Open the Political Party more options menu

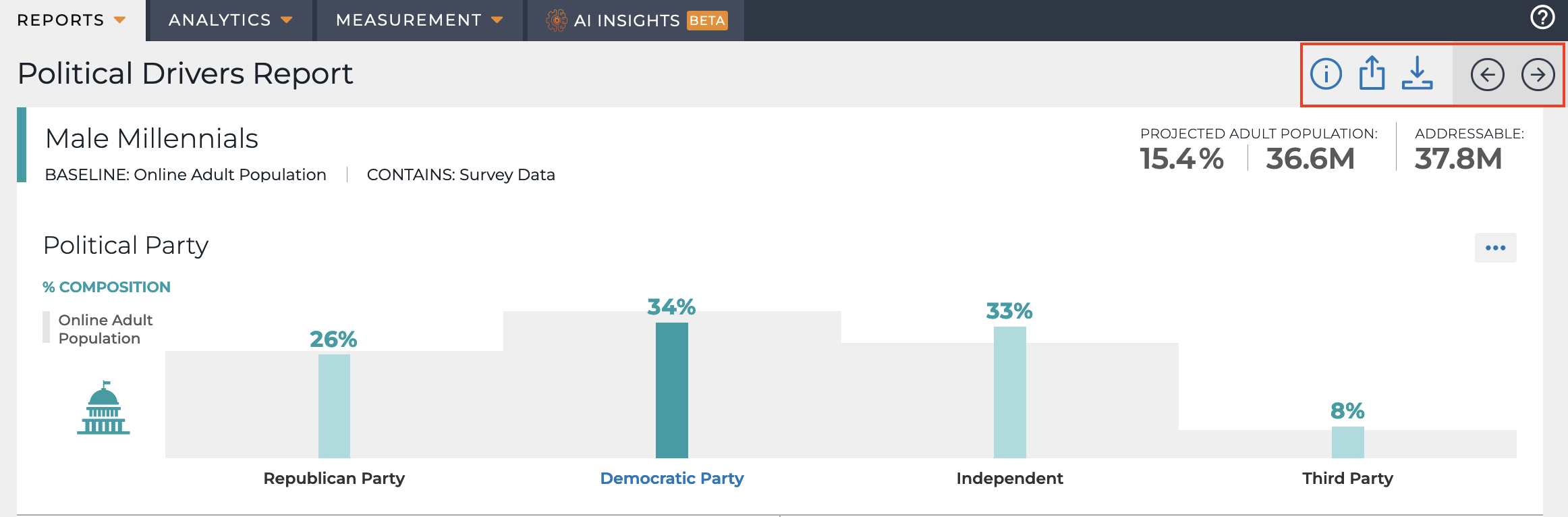1495,248
